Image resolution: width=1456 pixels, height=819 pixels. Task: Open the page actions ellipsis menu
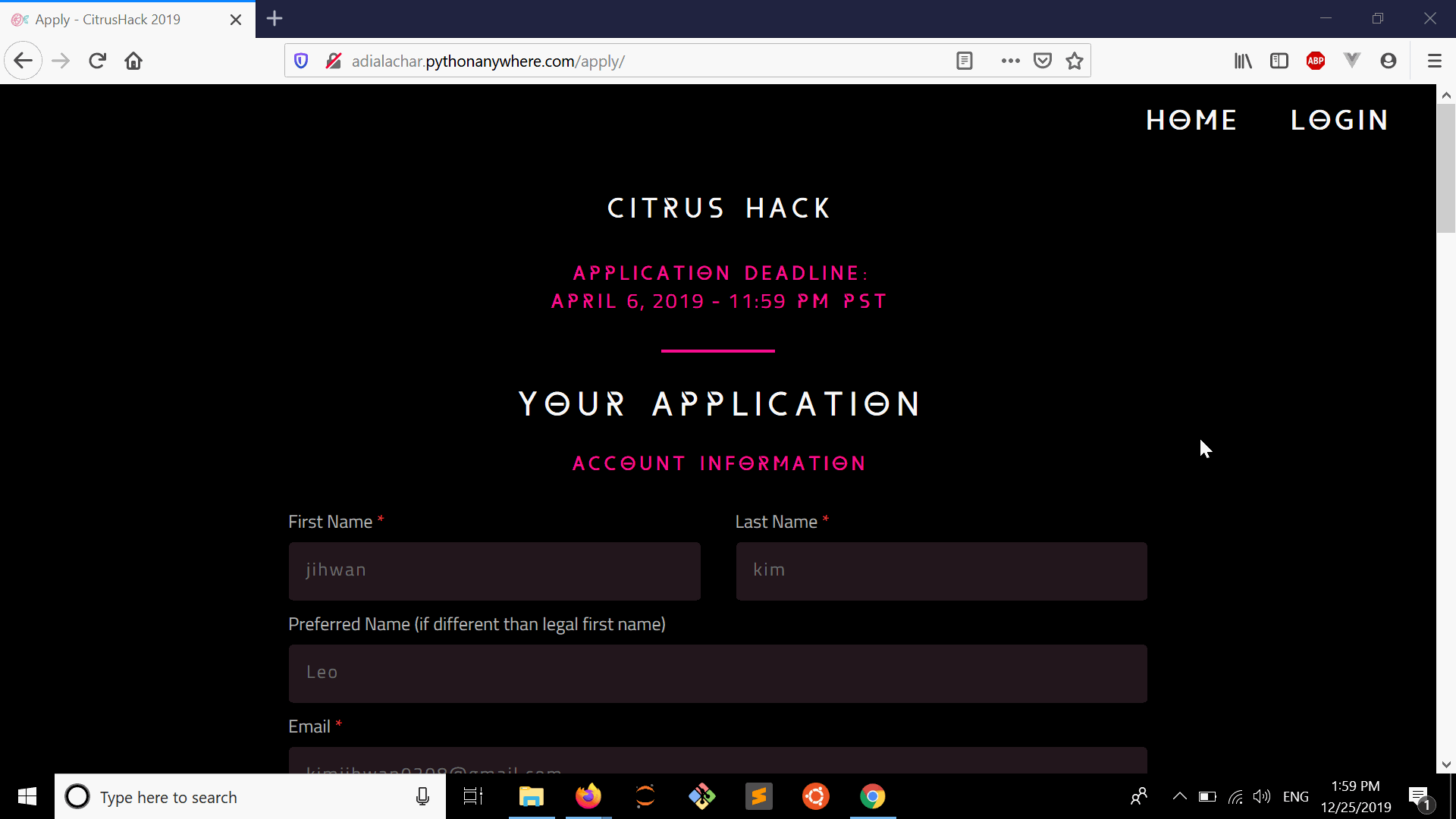(x=1011, y=61)
